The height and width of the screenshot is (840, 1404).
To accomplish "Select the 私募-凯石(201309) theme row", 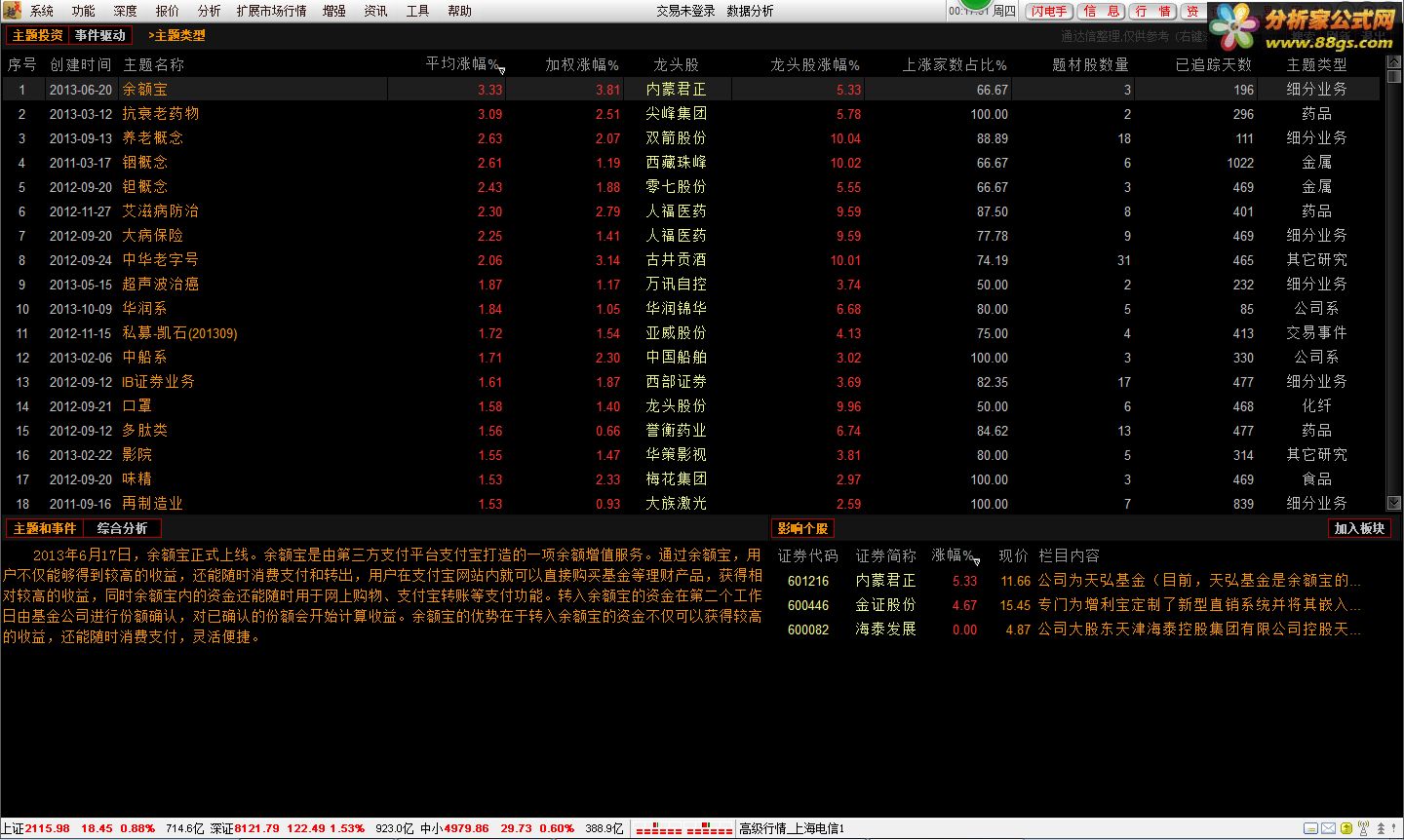I will 690,332.
